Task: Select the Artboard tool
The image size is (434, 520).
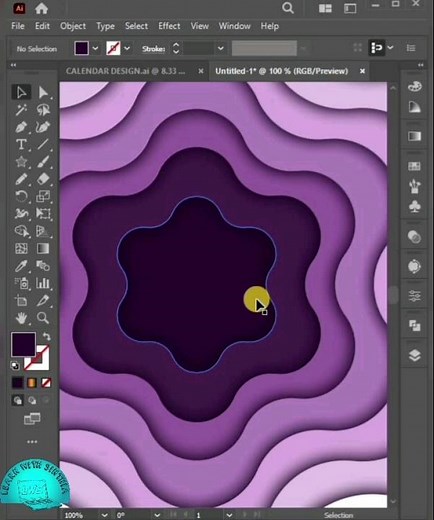Action: (x=21, y=301)
